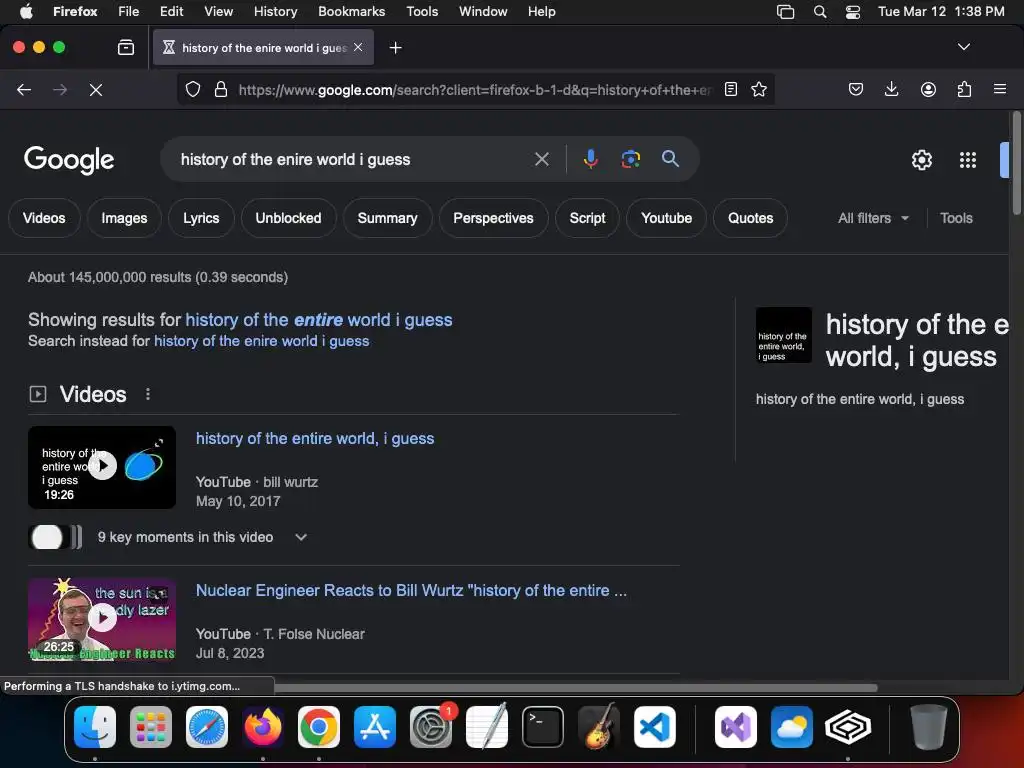Open Firefox hamburger application menu
Screen dimensions: 1024x768
1000,89
